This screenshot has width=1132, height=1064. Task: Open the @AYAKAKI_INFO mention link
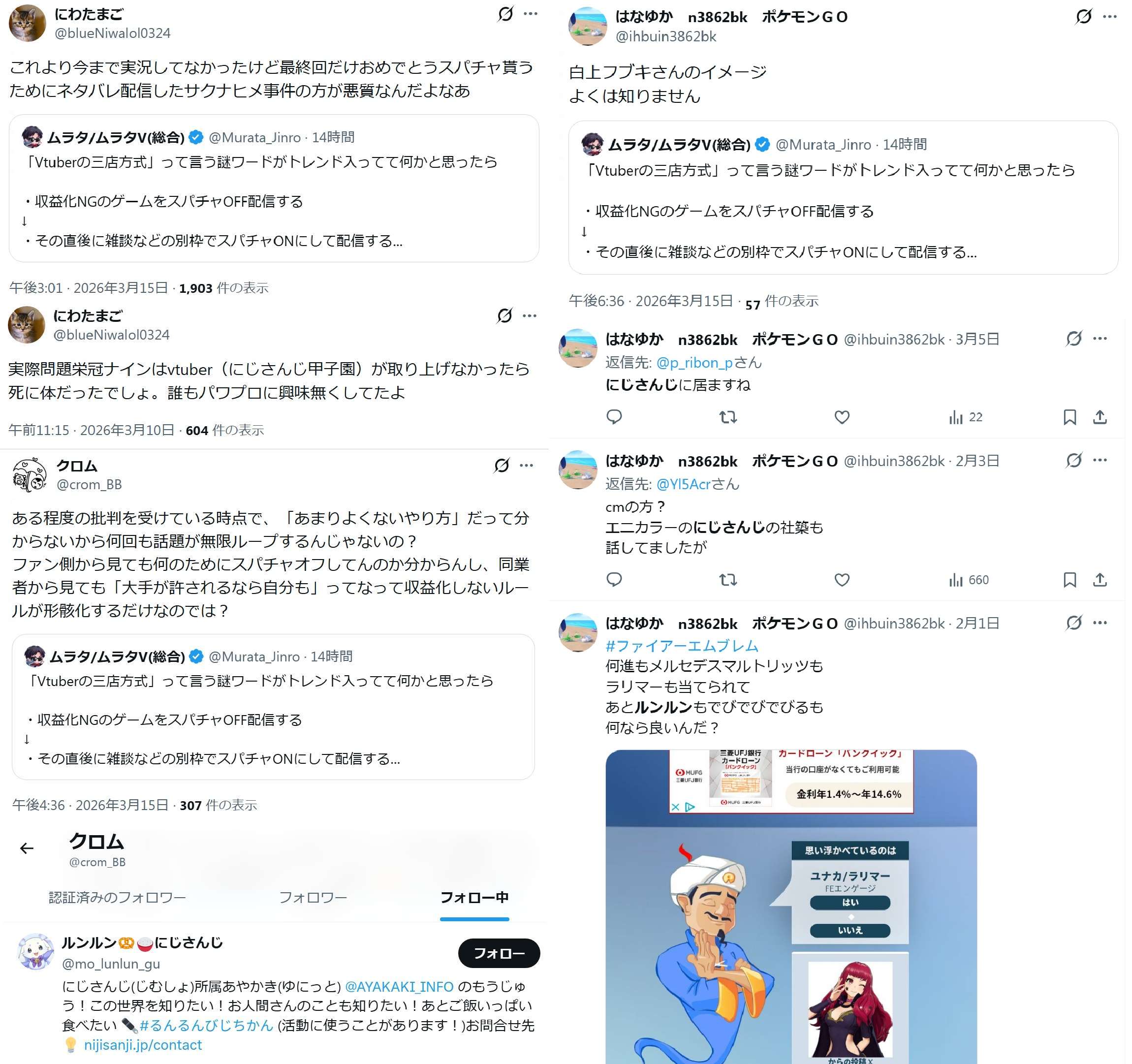click(399, 986)
